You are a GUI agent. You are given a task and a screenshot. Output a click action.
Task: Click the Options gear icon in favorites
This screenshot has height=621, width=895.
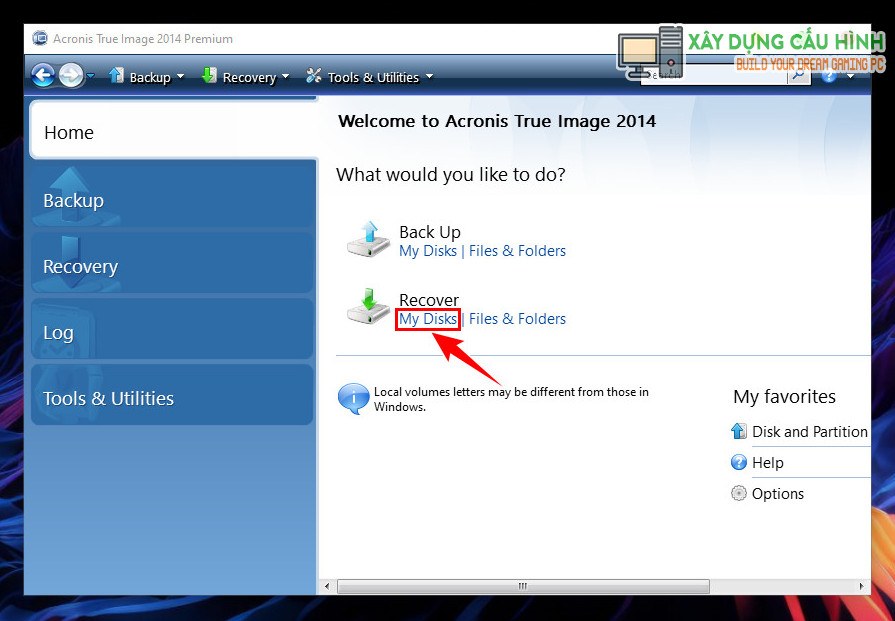(x=739, y=493)
